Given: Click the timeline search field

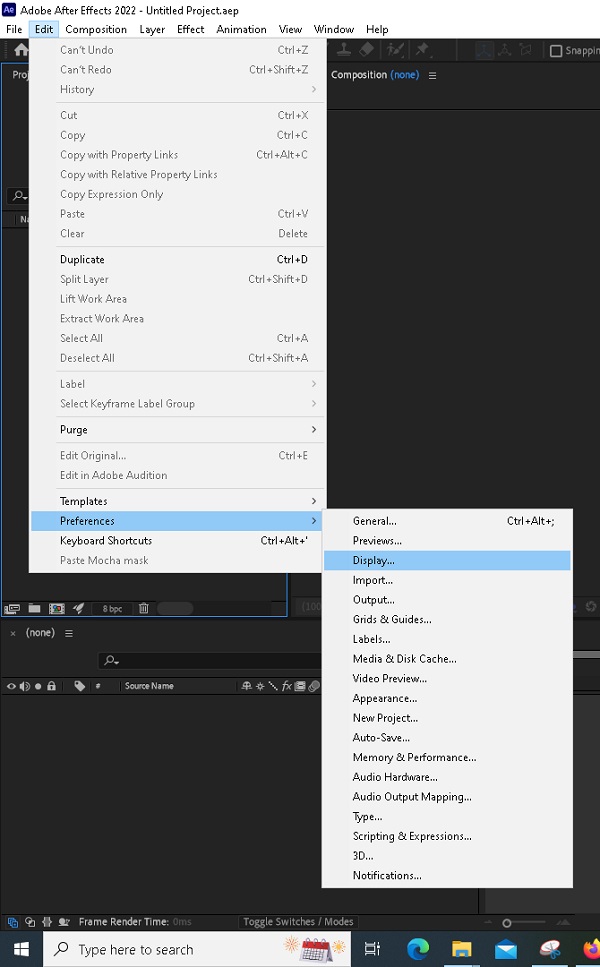Looking at the screenshot, I should (x=210, y=660).
